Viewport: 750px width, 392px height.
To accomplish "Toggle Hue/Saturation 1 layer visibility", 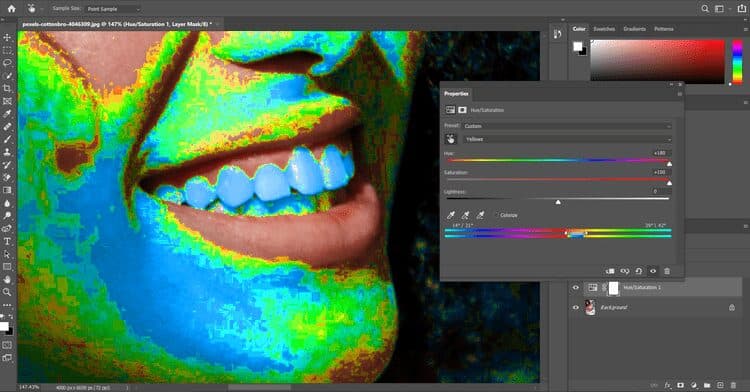I will tap(576, 288).
